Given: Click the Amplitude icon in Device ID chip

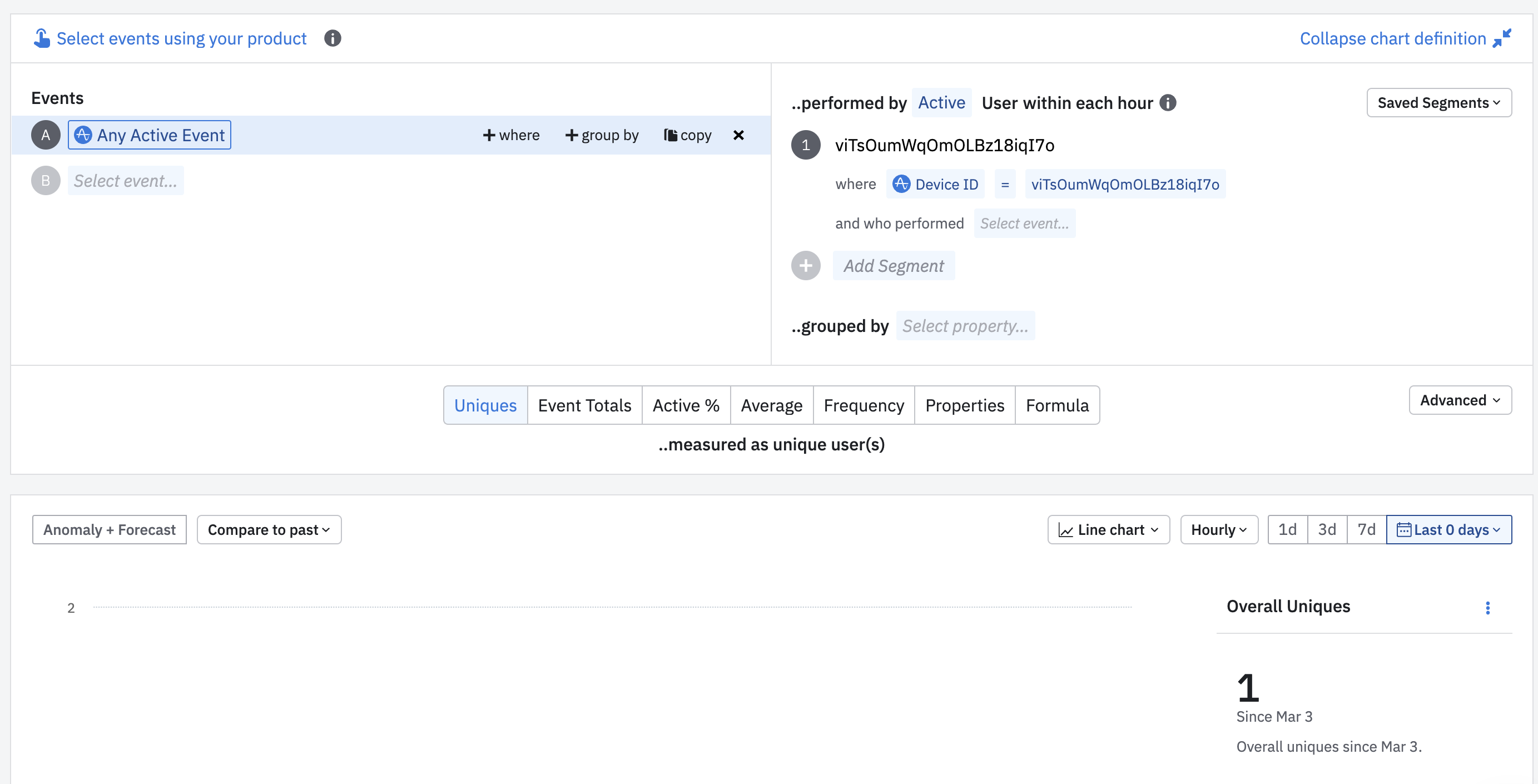Looking at the screenshot, I should (901, 184).
